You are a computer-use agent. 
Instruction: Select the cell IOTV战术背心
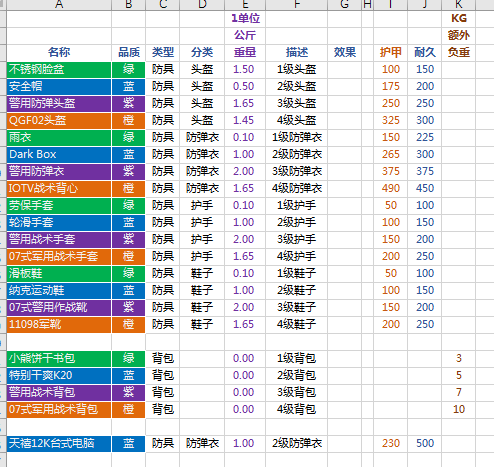(x=59, y=189)
